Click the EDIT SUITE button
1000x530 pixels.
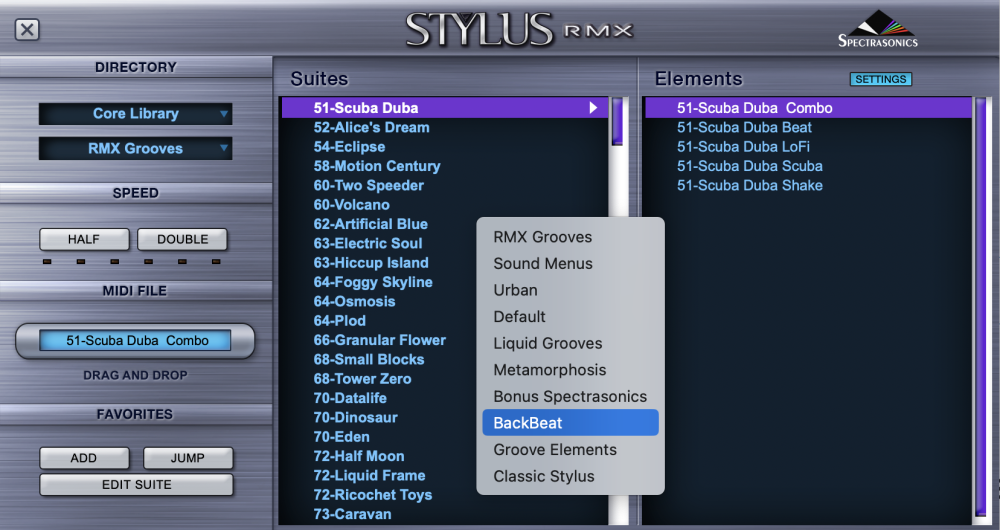[x=136, y=485]
